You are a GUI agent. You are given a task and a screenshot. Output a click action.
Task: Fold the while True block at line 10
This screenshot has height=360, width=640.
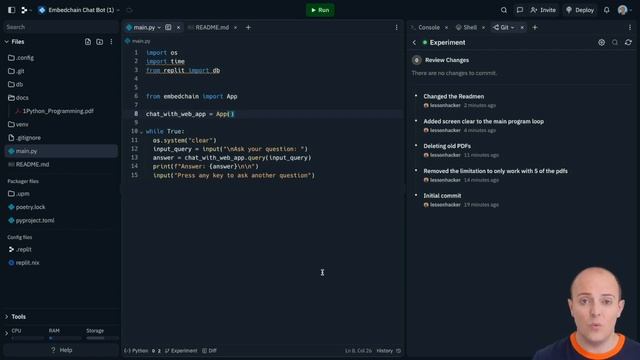click(141, 131)
